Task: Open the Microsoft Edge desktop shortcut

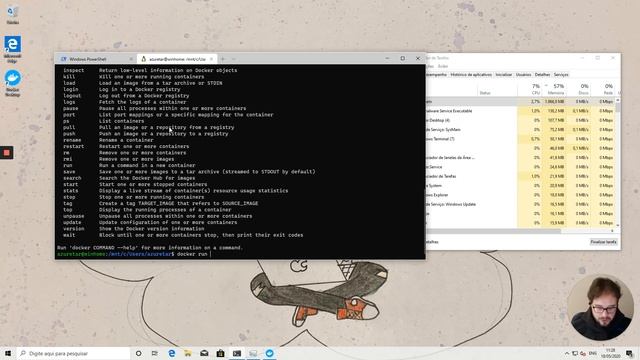Action: [x=12, y=49]
